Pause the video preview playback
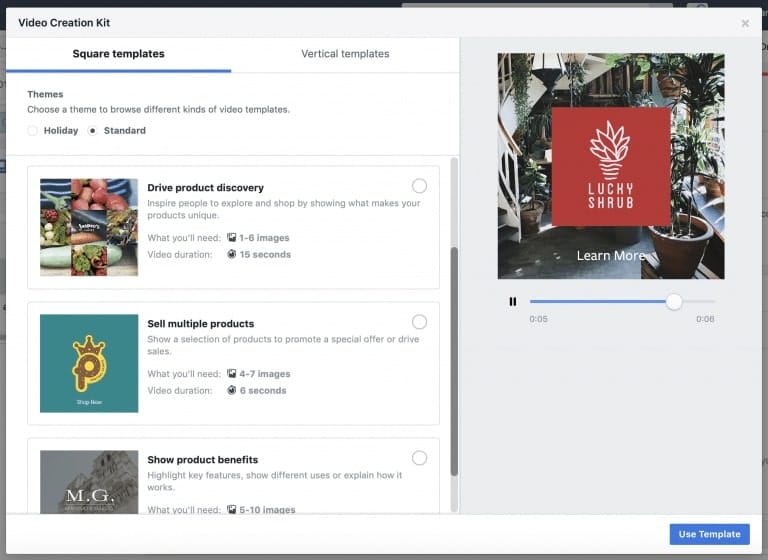The image size is (768, 560). click(x=513, y=301)
